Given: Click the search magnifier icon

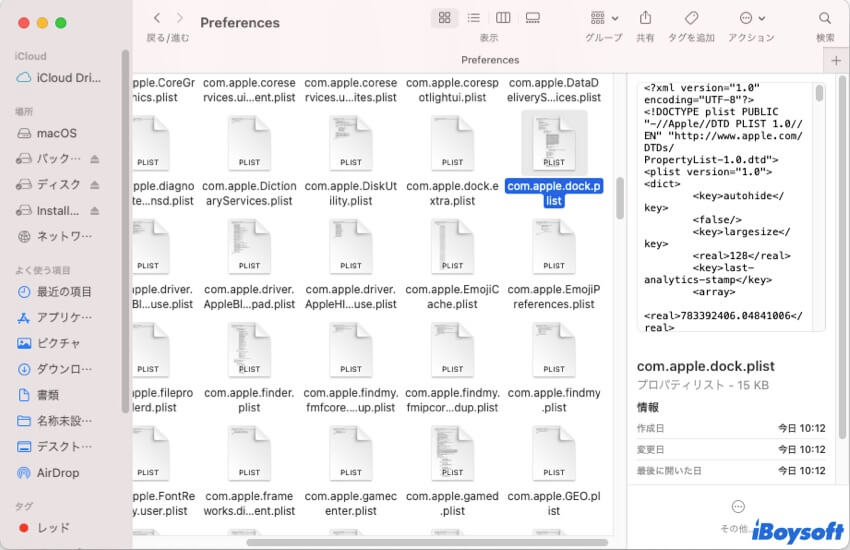Looking at the screenshot, I should [825, 18].
